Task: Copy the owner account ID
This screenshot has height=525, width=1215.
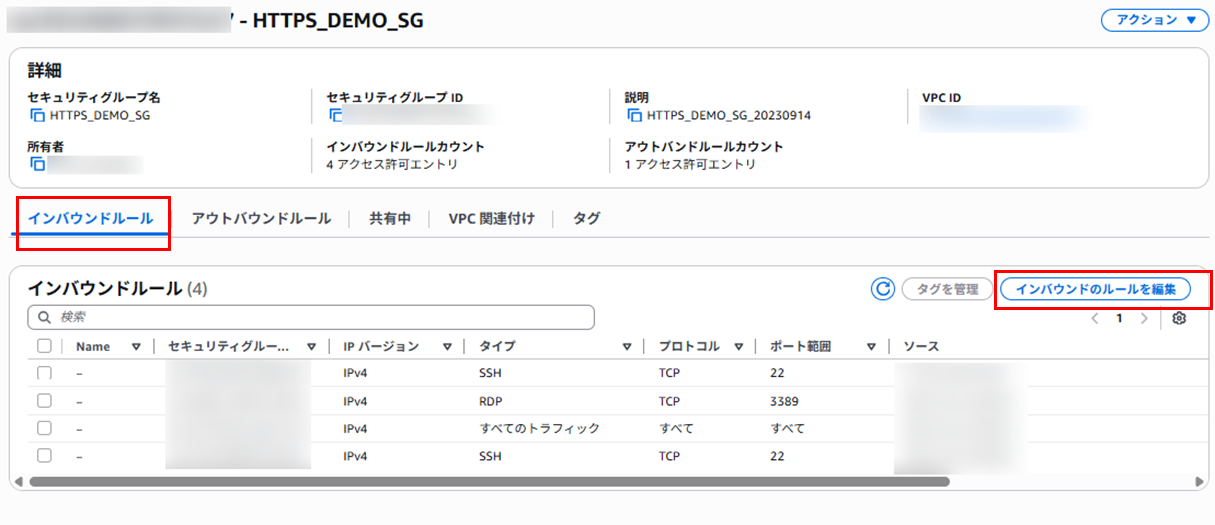Action: coord(38,164)
